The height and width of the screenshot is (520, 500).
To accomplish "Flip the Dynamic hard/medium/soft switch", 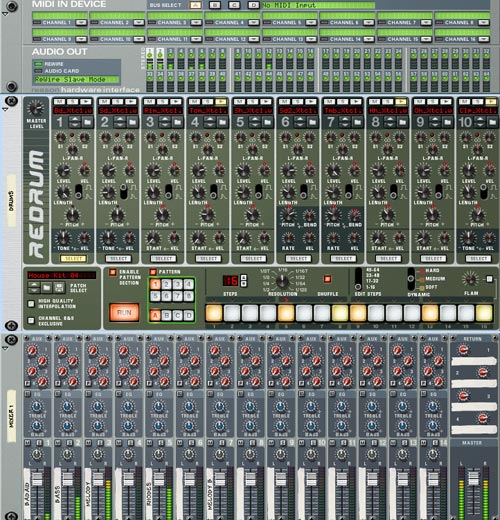I will click(x=411, y=279).
